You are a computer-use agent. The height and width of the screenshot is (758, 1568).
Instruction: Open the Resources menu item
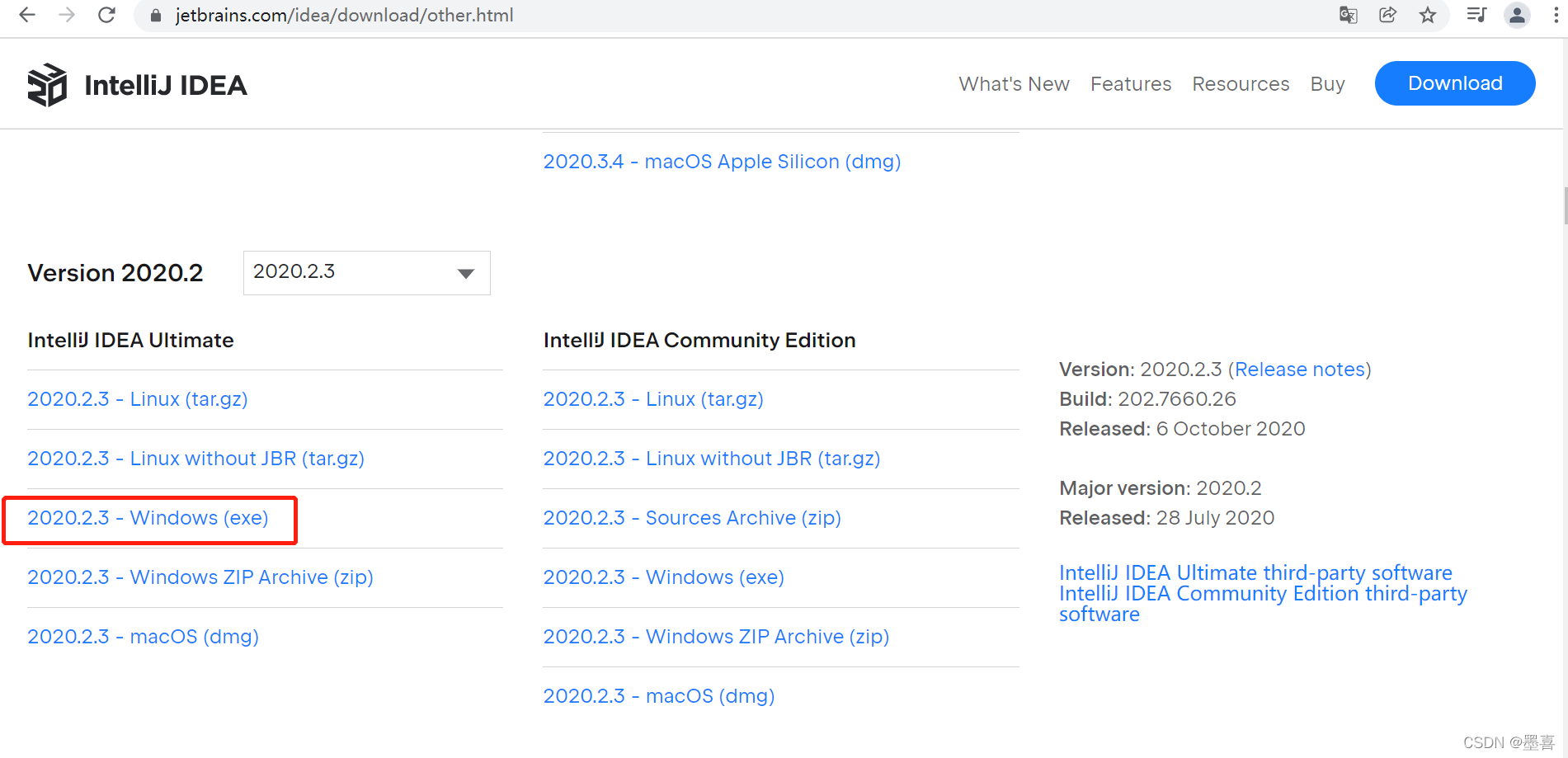pos(1241,84)
